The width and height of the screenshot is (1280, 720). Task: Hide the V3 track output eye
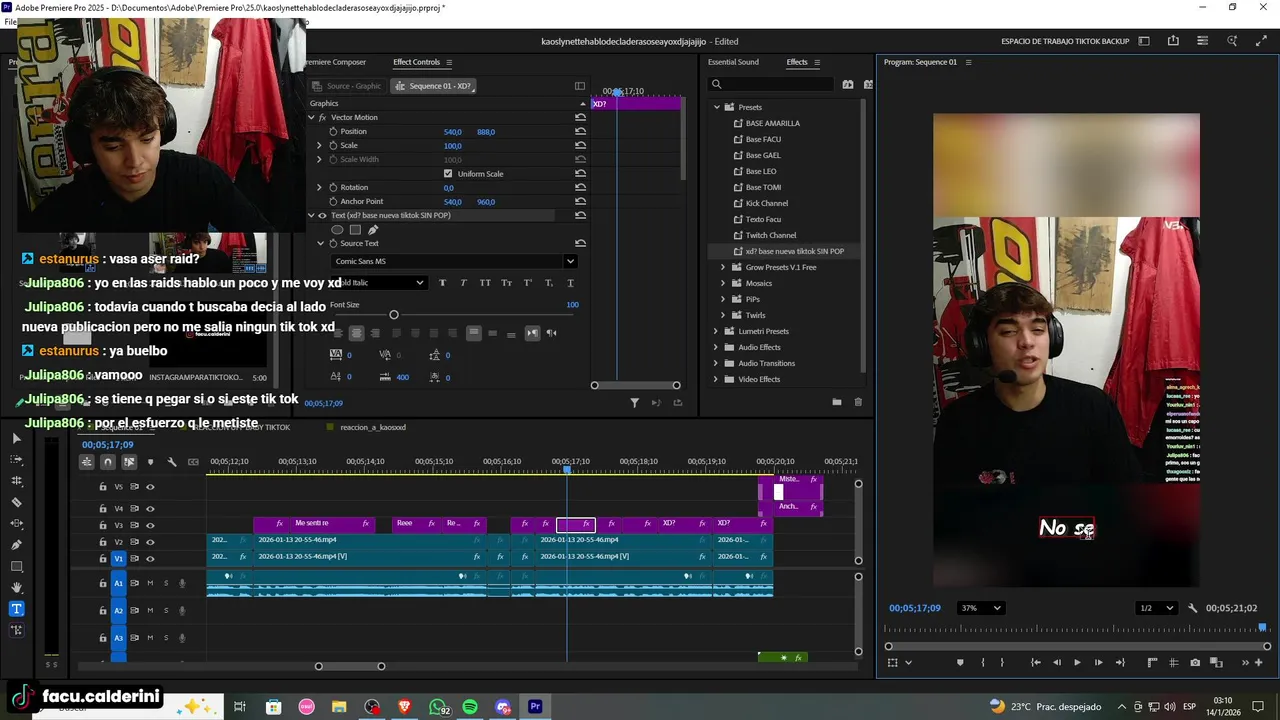pos(150,525)
